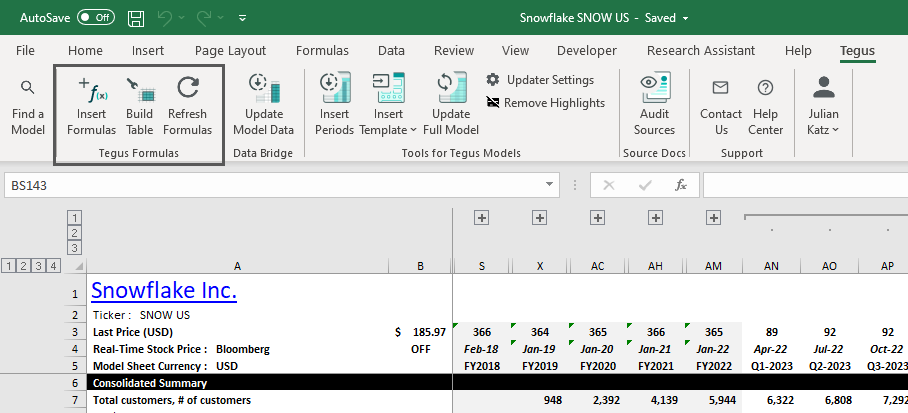
Task: Expand the column group above column AM
Action: [713, 218]
